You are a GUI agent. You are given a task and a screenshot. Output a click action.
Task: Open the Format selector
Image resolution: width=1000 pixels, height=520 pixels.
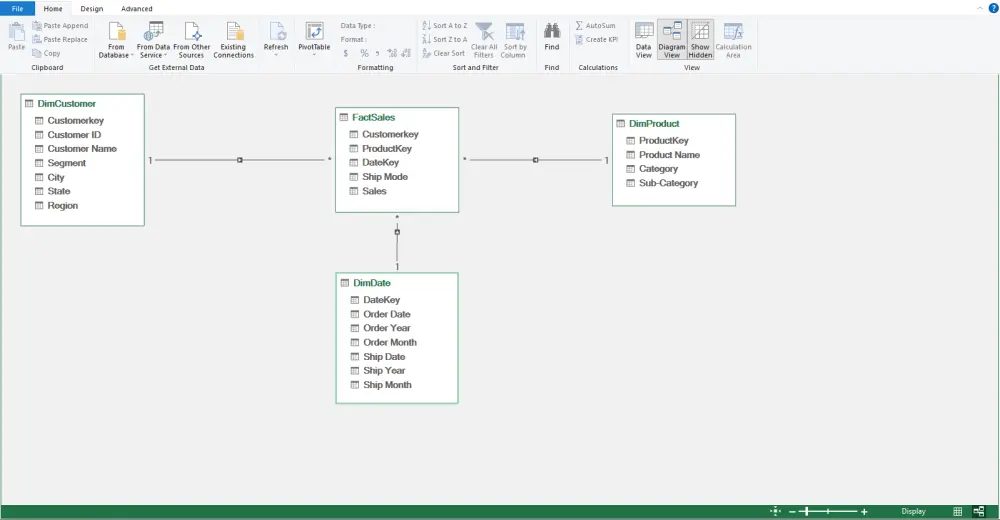click(353, 40)
